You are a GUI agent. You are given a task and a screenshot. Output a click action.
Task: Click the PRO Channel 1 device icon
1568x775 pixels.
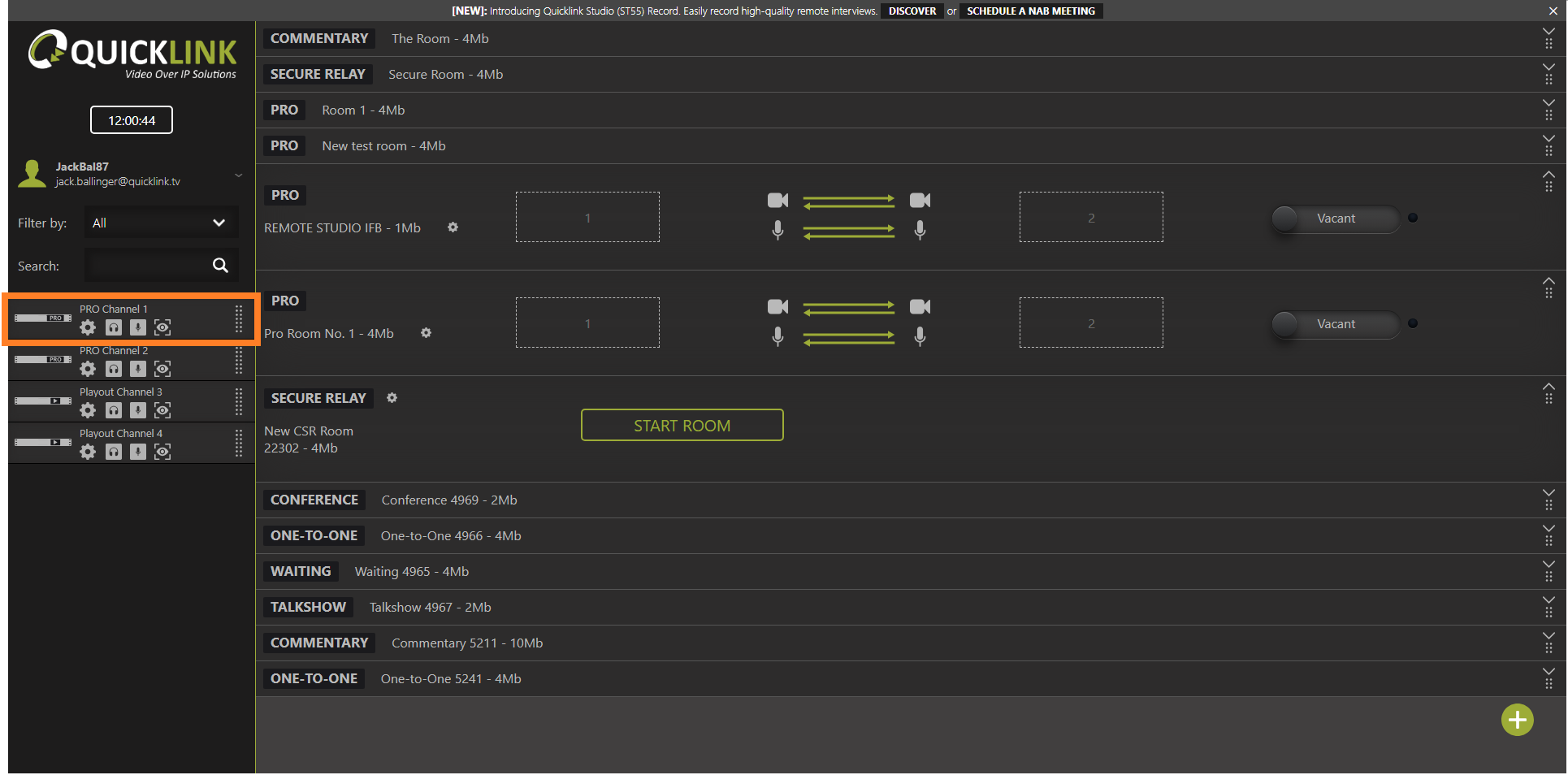click(x=43, y=318)
